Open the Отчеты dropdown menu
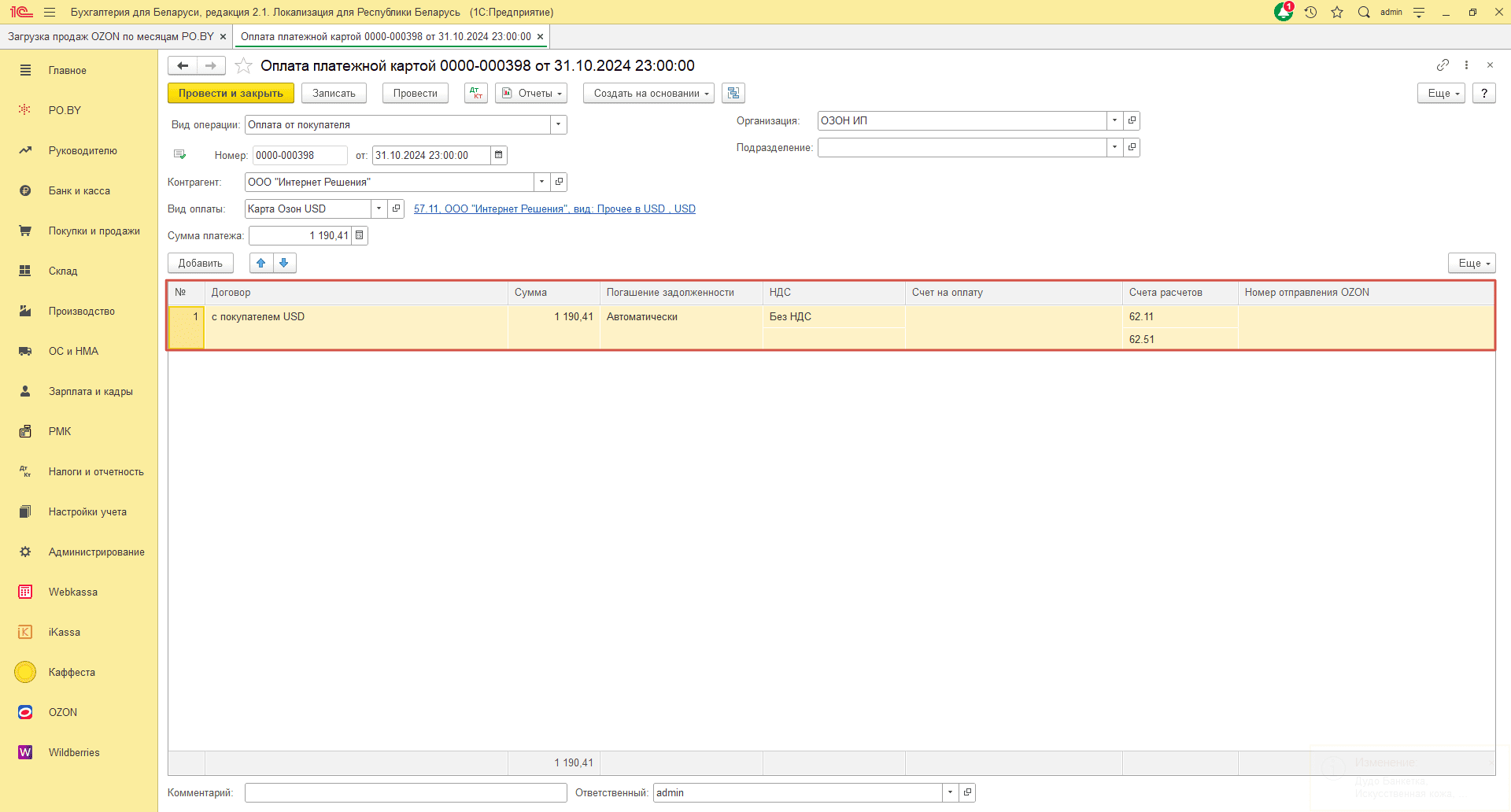This screenshot has height=812, width=1511. coord(531,93)
